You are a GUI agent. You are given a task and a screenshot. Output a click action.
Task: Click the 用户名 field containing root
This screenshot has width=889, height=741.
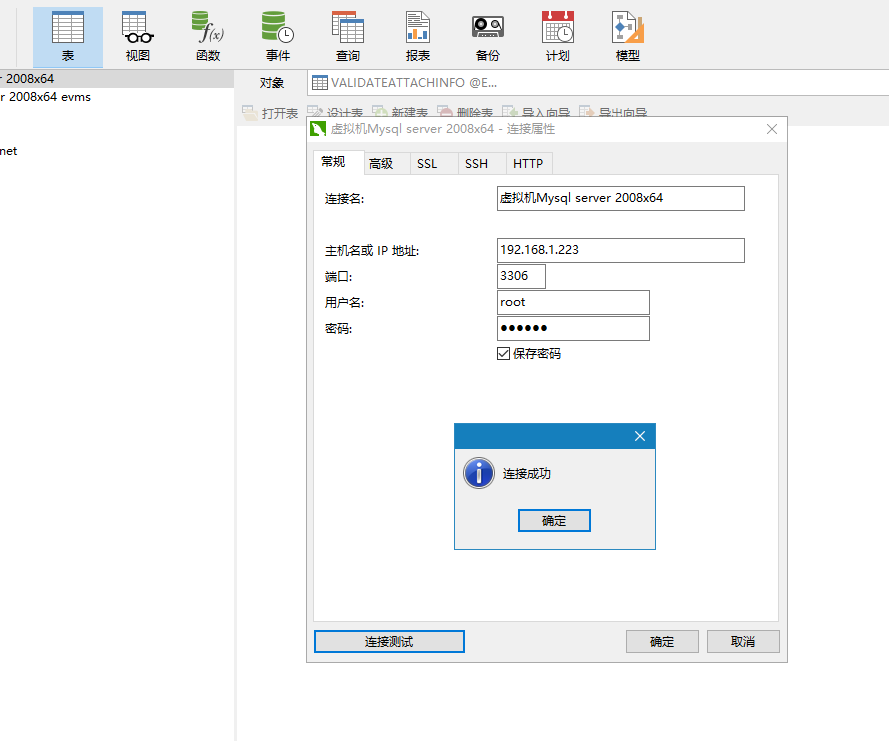point(573,302)
